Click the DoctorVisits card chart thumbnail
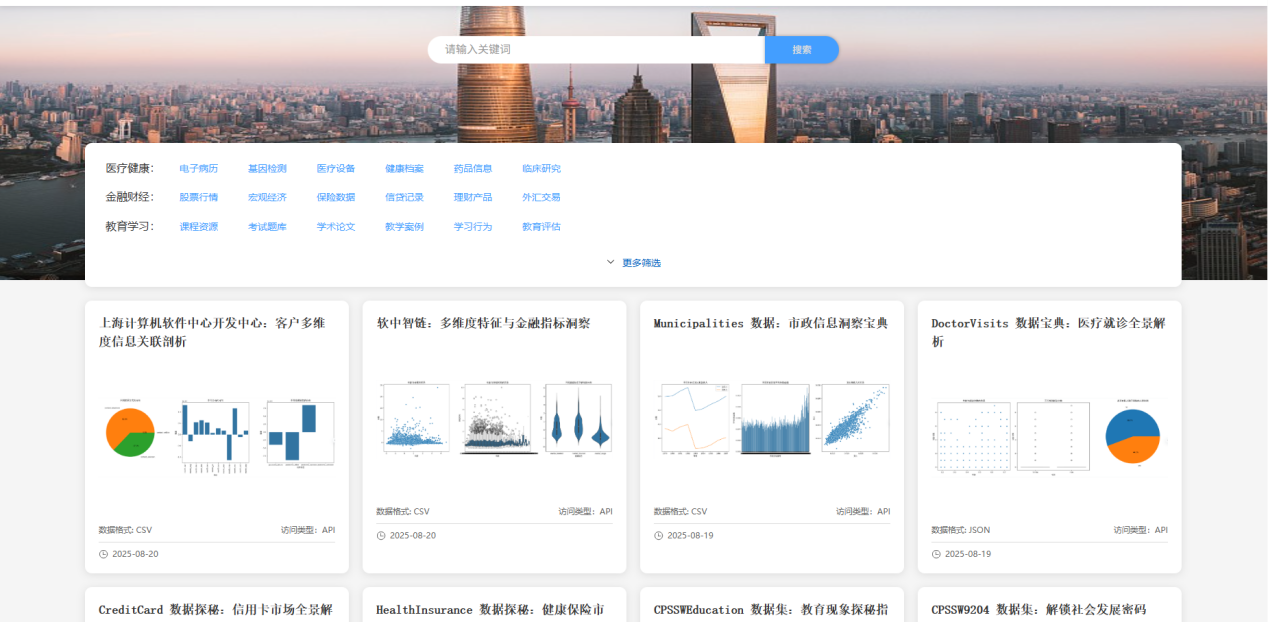1269x623 pixels. pos(1049,437)
